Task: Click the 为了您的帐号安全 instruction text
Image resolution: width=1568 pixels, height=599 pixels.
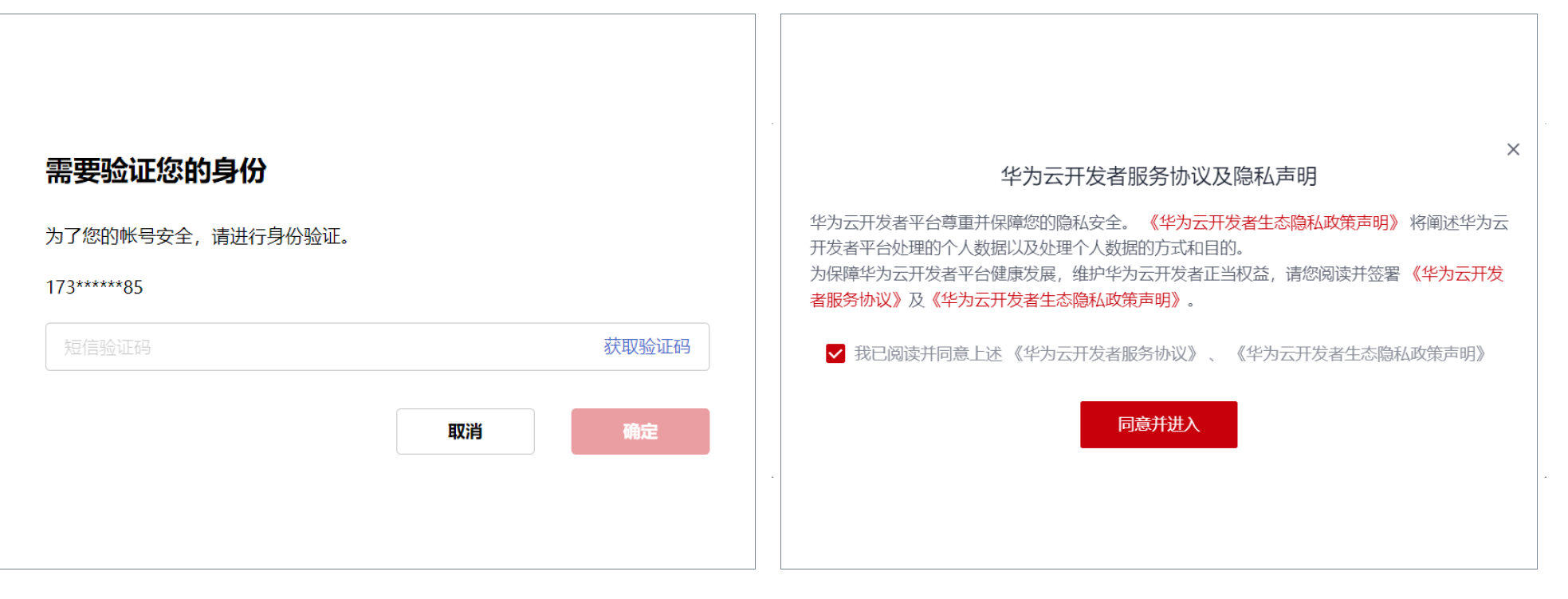Action: [197, 236]
